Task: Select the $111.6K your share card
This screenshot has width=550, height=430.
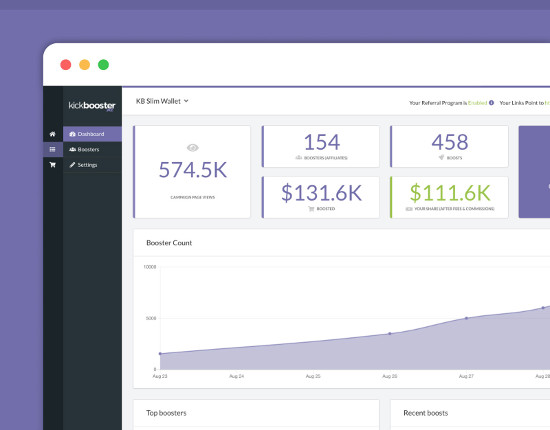Action: coord(449,197)
